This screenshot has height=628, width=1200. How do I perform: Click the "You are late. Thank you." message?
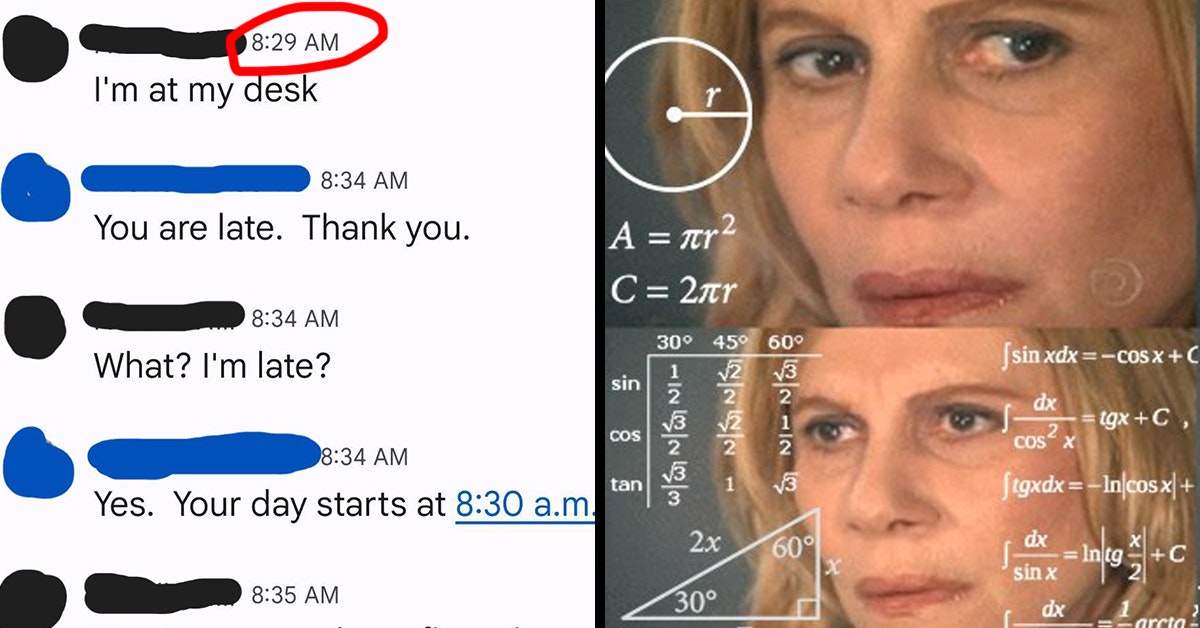click(281, 228)
